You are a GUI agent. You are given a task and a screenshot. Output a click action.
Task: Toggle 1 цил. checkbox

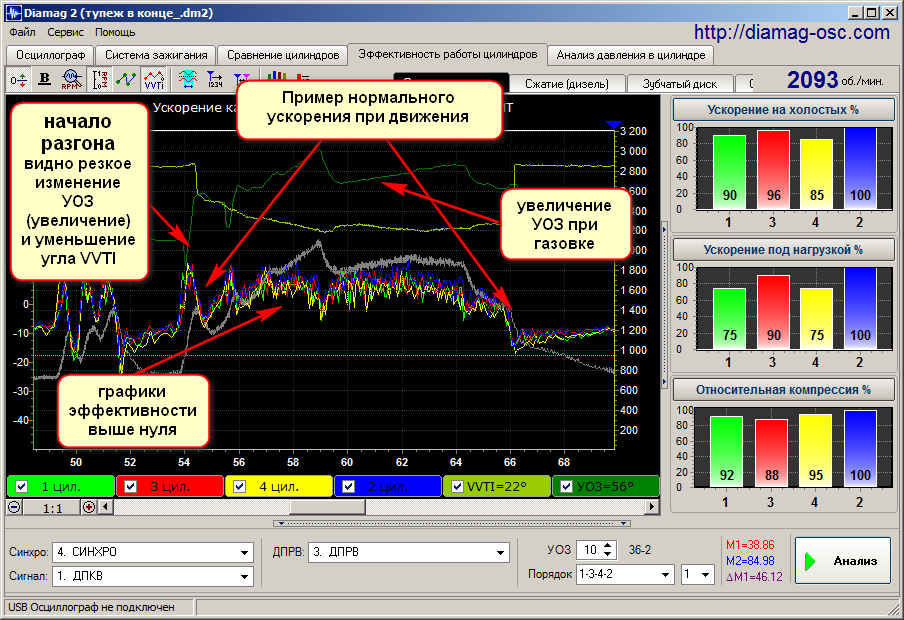[22, 487]
